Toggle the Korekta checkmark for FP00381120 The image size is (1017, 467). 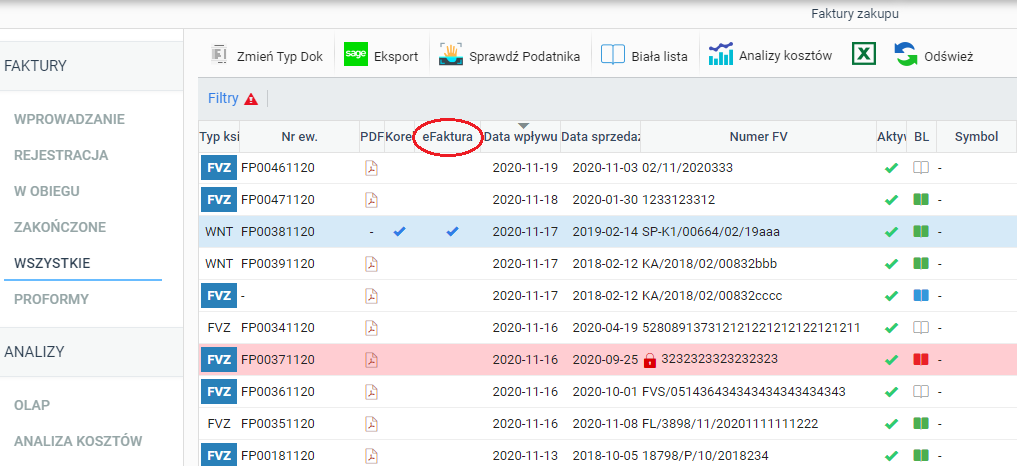pyautogui.click(x=400, y=232)
